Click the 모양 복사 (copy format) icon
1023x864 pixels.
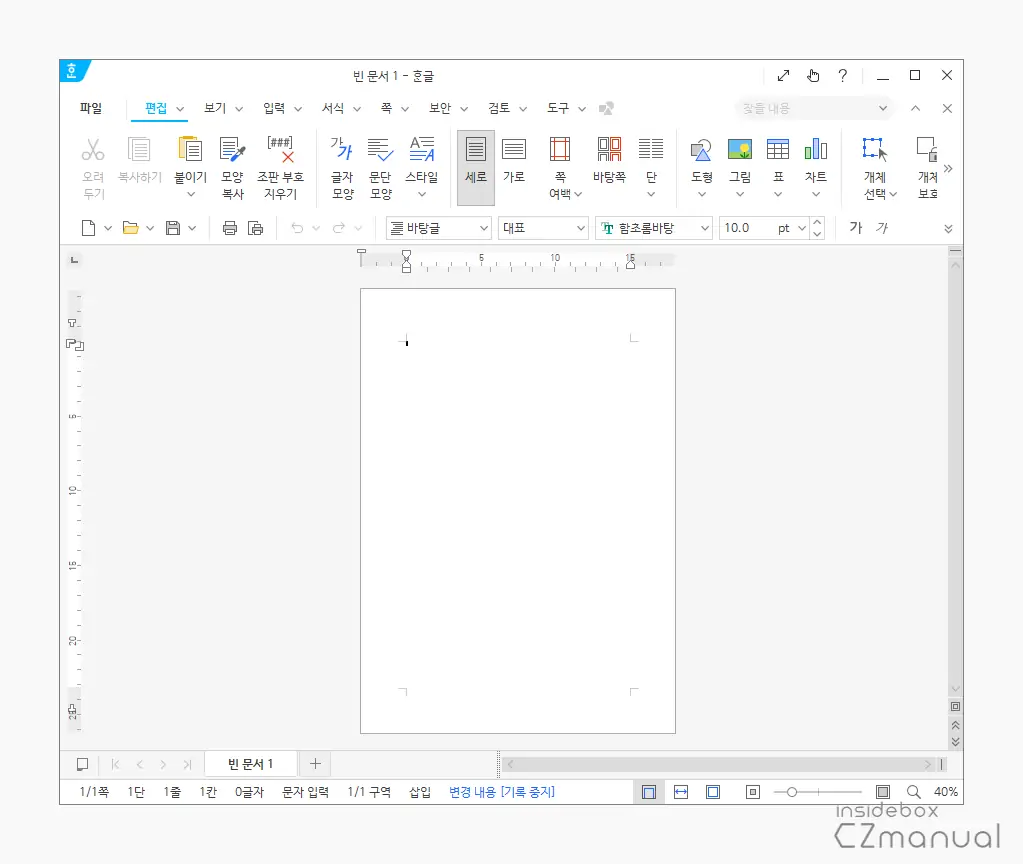(232, 151)
